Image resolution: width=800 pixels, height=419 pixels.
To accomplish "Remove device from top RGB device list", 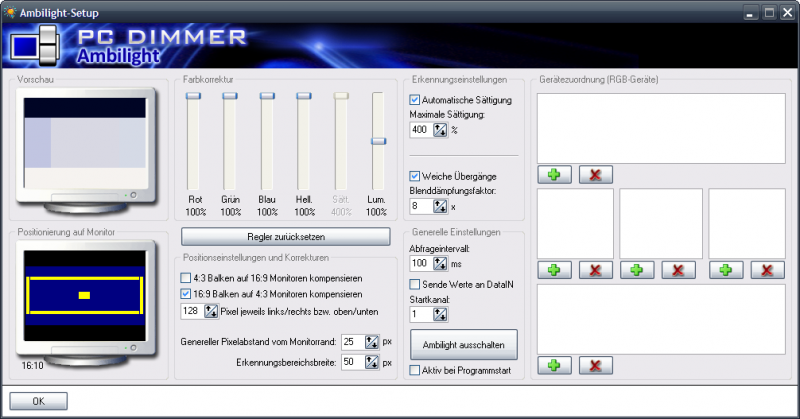I will (595, 175).
